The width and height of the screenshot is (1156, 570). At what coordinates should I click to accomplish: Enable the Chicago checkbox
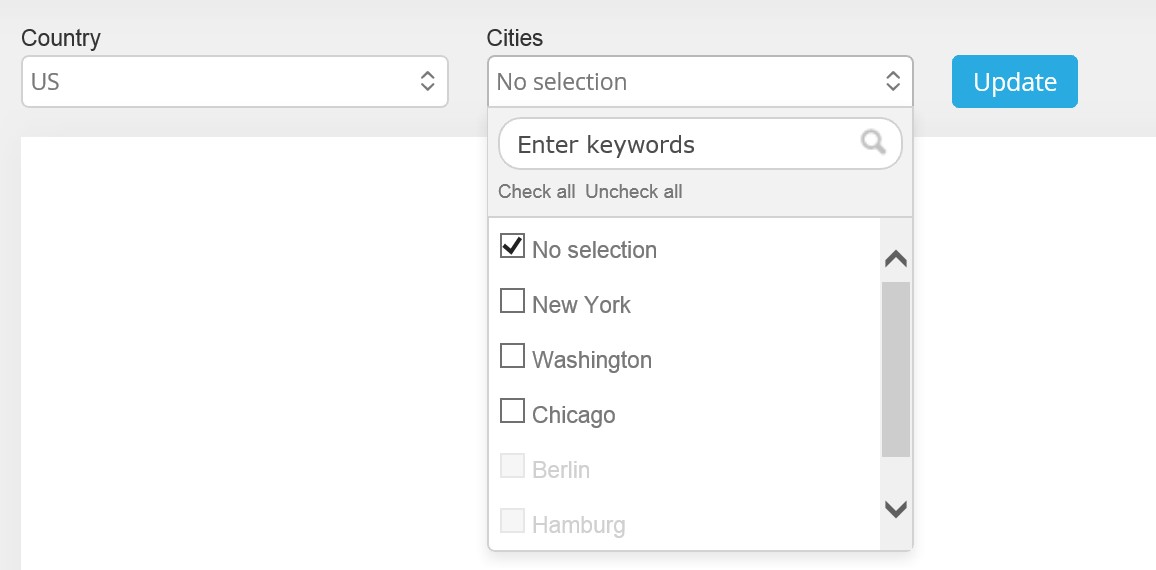point(512,411)
